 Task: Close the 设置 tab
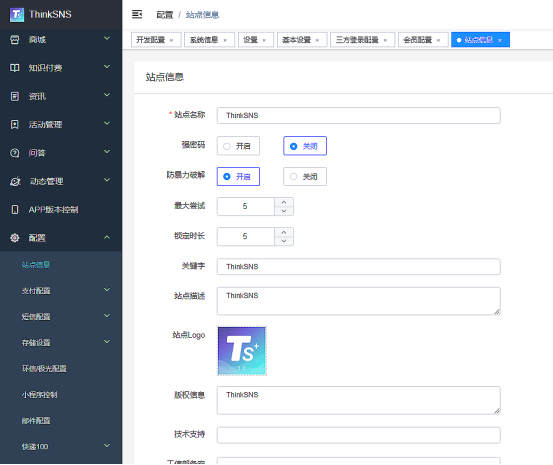264,40
